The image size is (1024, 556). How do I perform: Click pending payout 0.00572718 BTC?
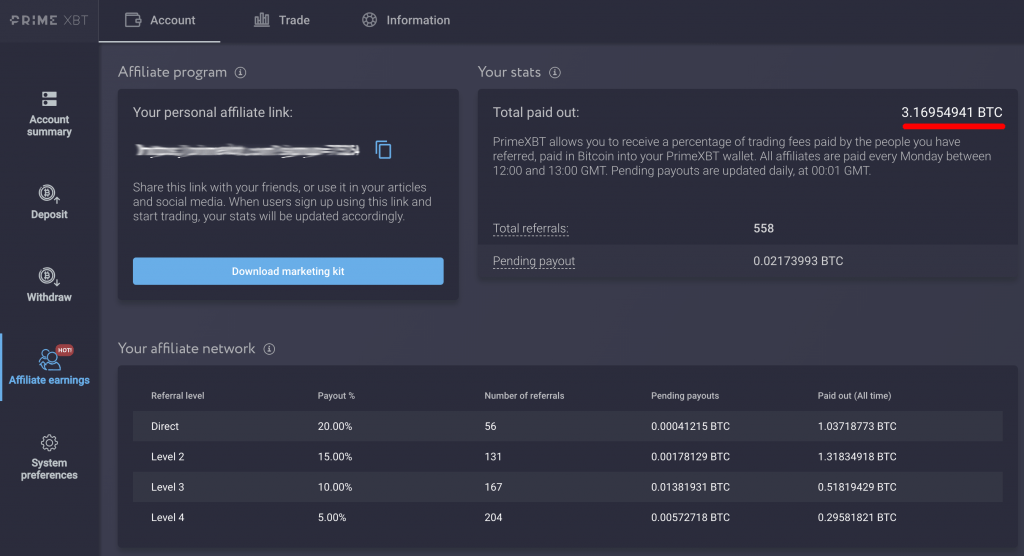[x=690, y=517]
